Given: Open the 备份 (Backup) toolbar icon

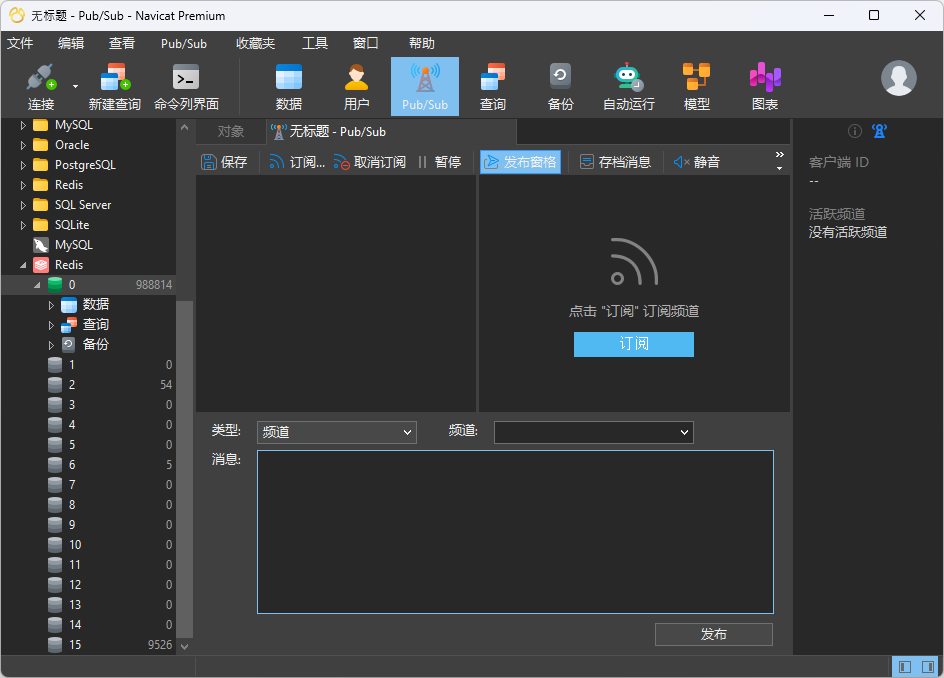Looking at the screenshot, I should 560,87.
